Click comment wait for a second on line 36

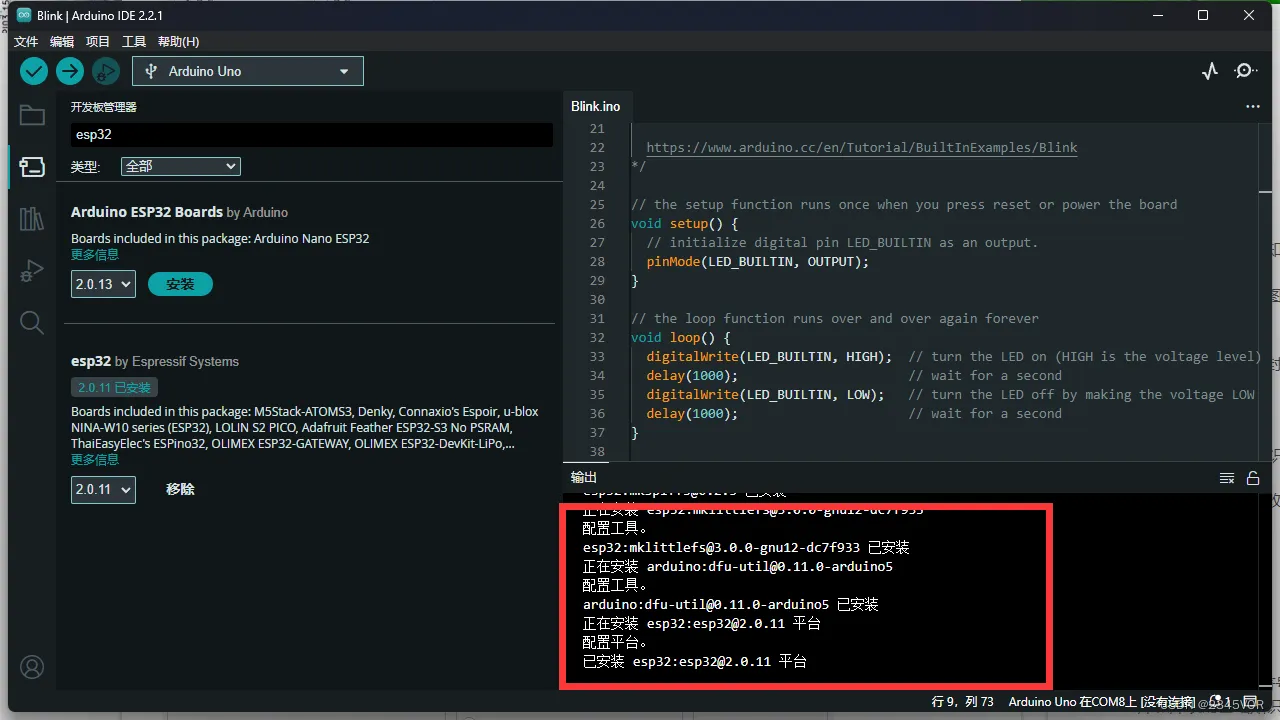[985, 413]
